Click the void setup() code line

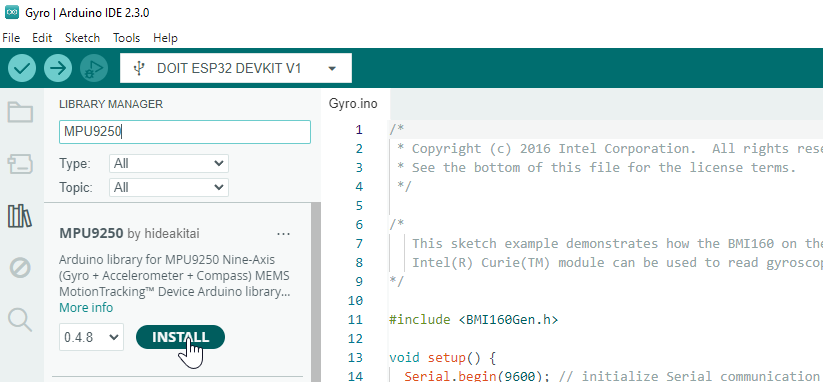pos(442,358)
